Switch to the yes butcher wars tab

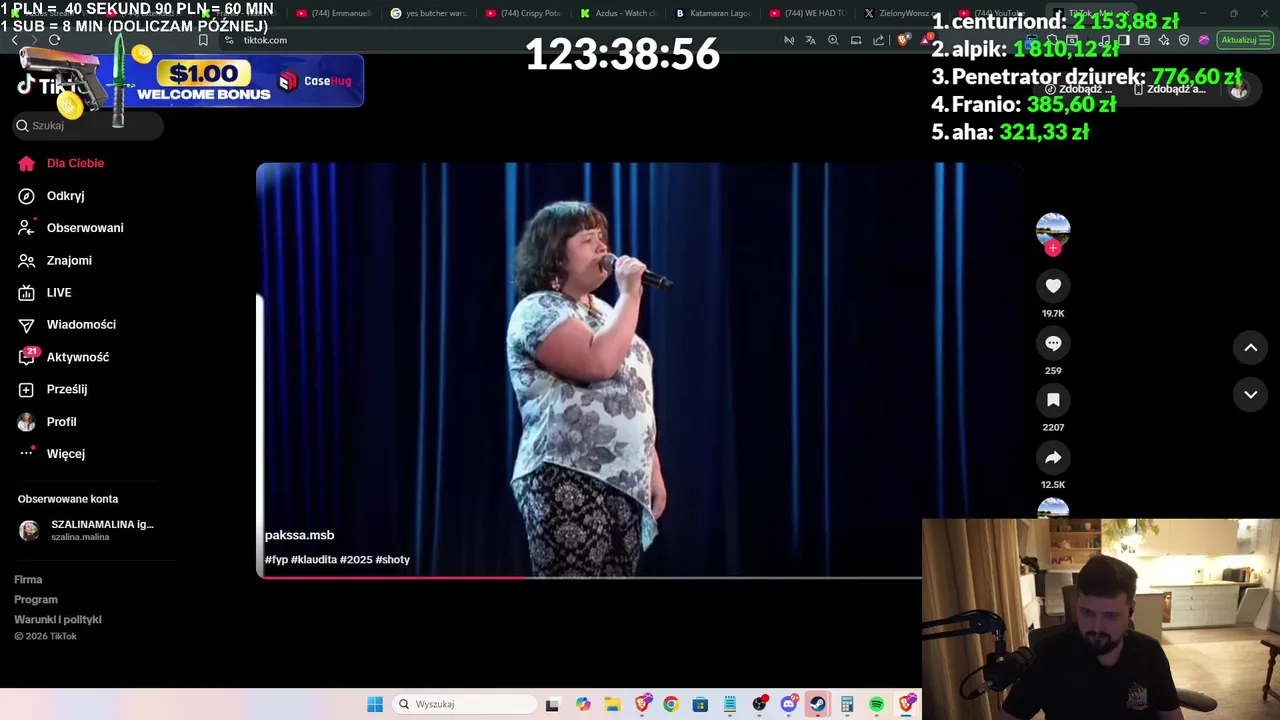(x=430, y=13)
